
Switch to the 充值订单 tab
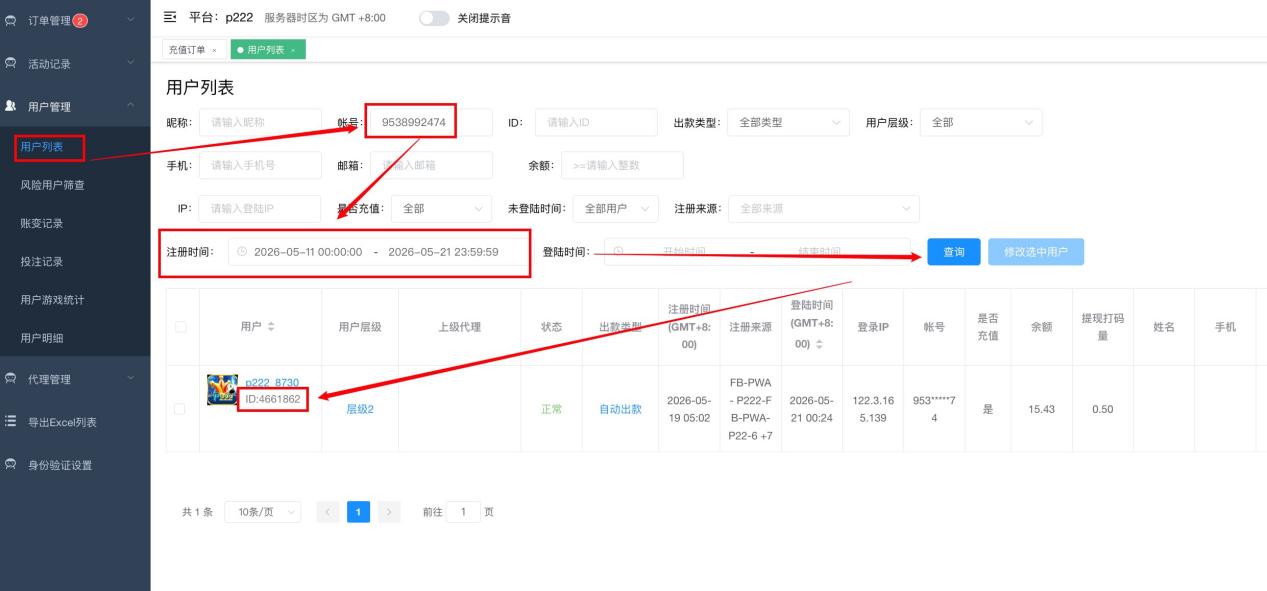click(x=187, y=50)
